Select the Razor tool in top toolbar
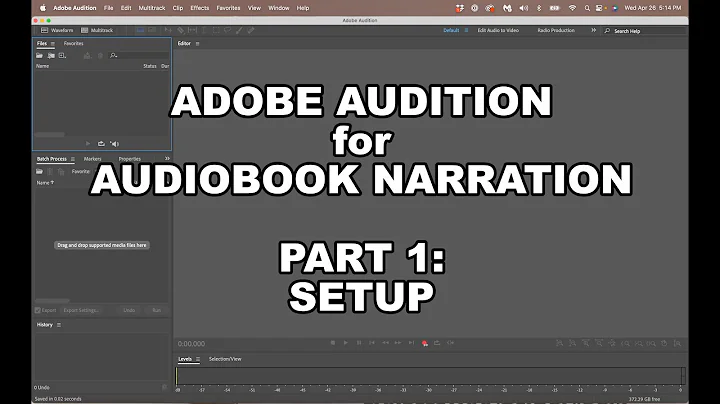Viewport: 720px width, 404px height. click(x=181, y=30)
